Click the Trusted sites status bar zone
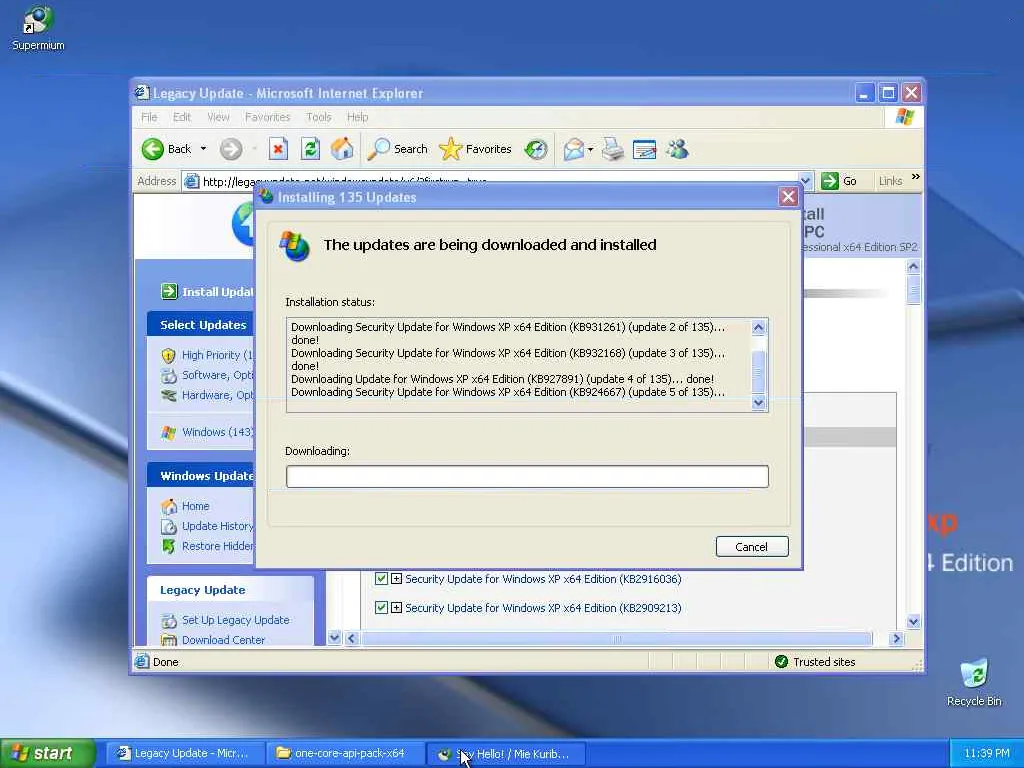This screenshot has height=768, width=1024. 815,662
